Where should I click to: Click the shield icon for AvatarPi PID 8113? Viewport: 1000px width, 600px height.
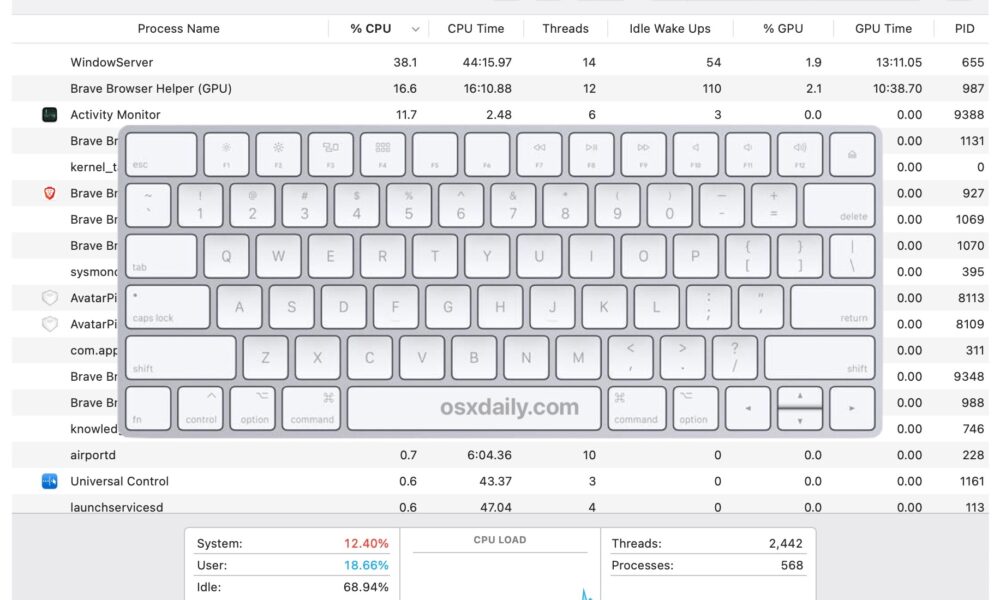(50, 298)
